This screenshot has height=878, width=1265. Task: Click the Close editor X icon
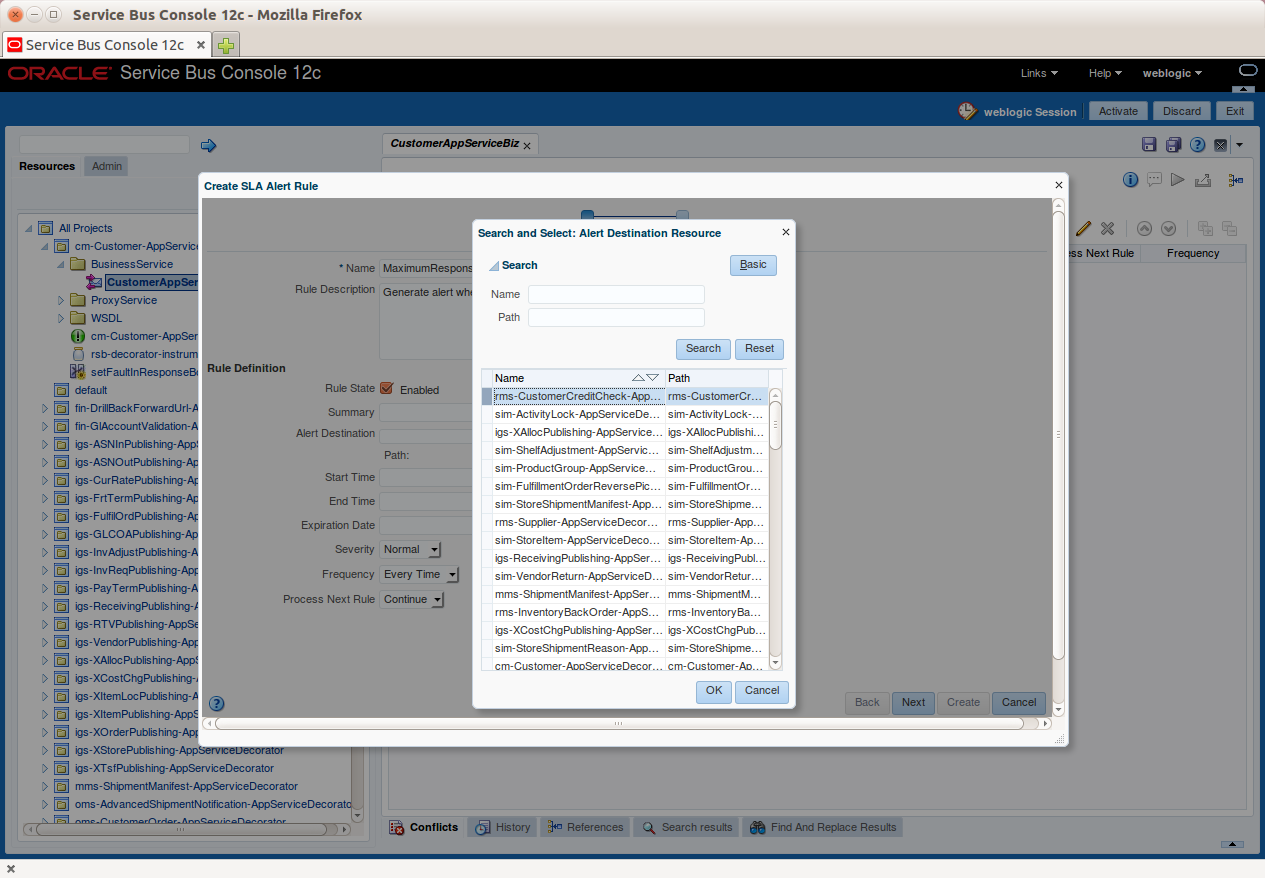[x=1220, y=145]
